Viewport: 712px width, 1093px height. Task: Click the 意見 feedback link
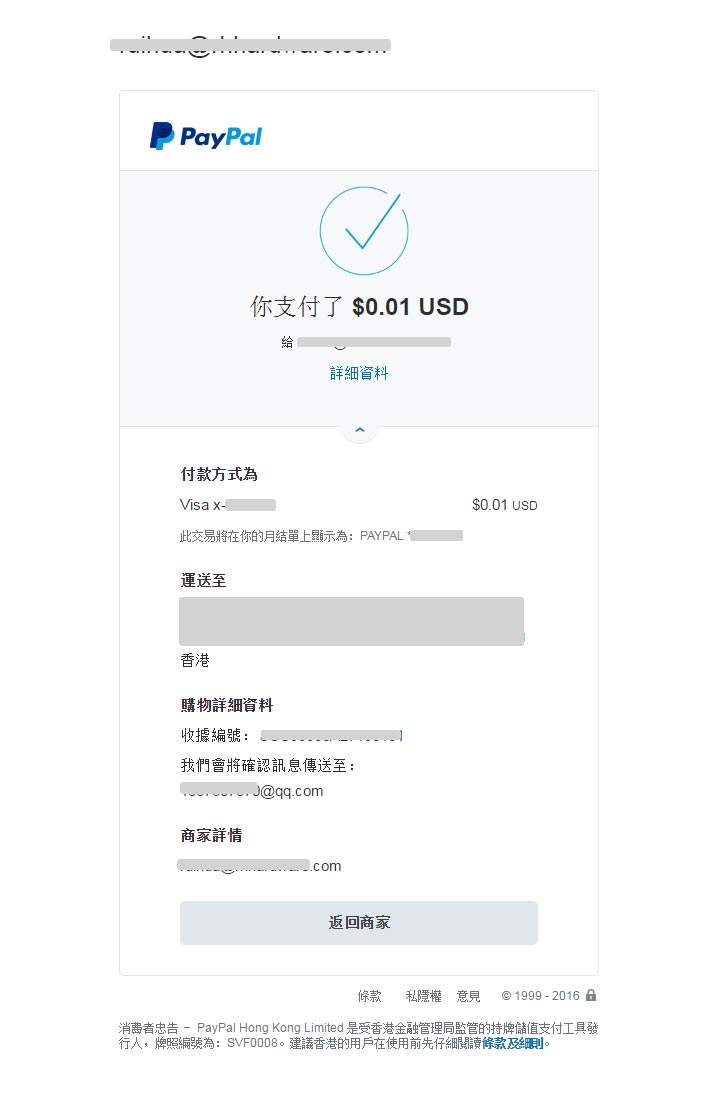click(467, 996)
